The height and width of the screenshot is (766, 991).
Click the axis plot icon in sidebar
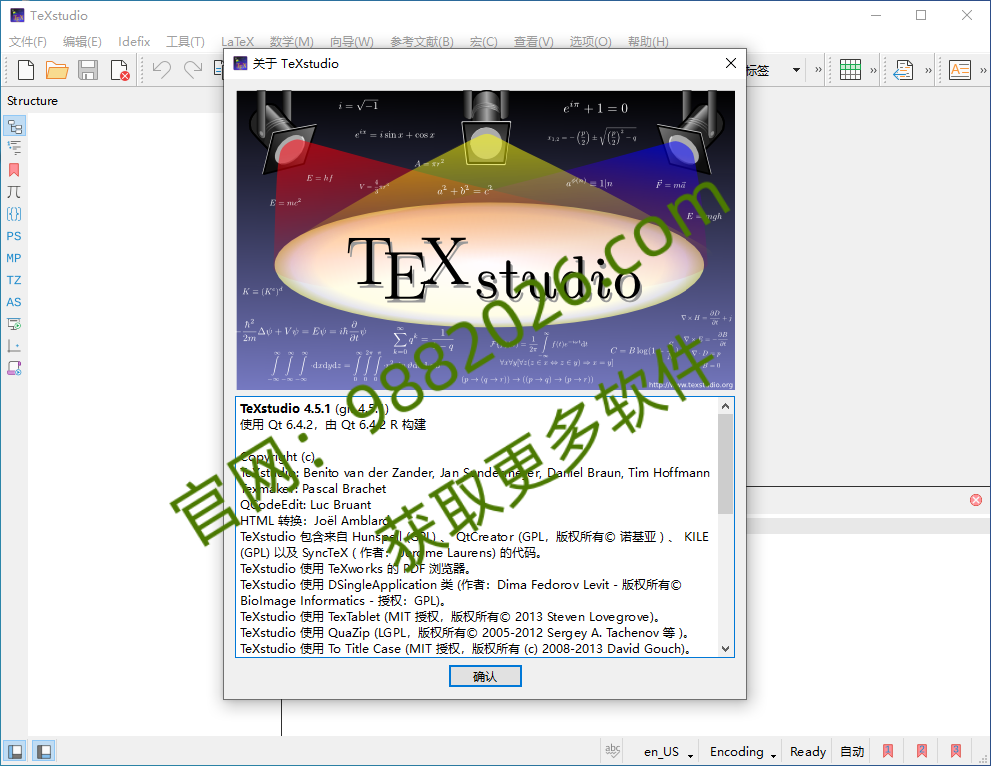pos(14,346)
